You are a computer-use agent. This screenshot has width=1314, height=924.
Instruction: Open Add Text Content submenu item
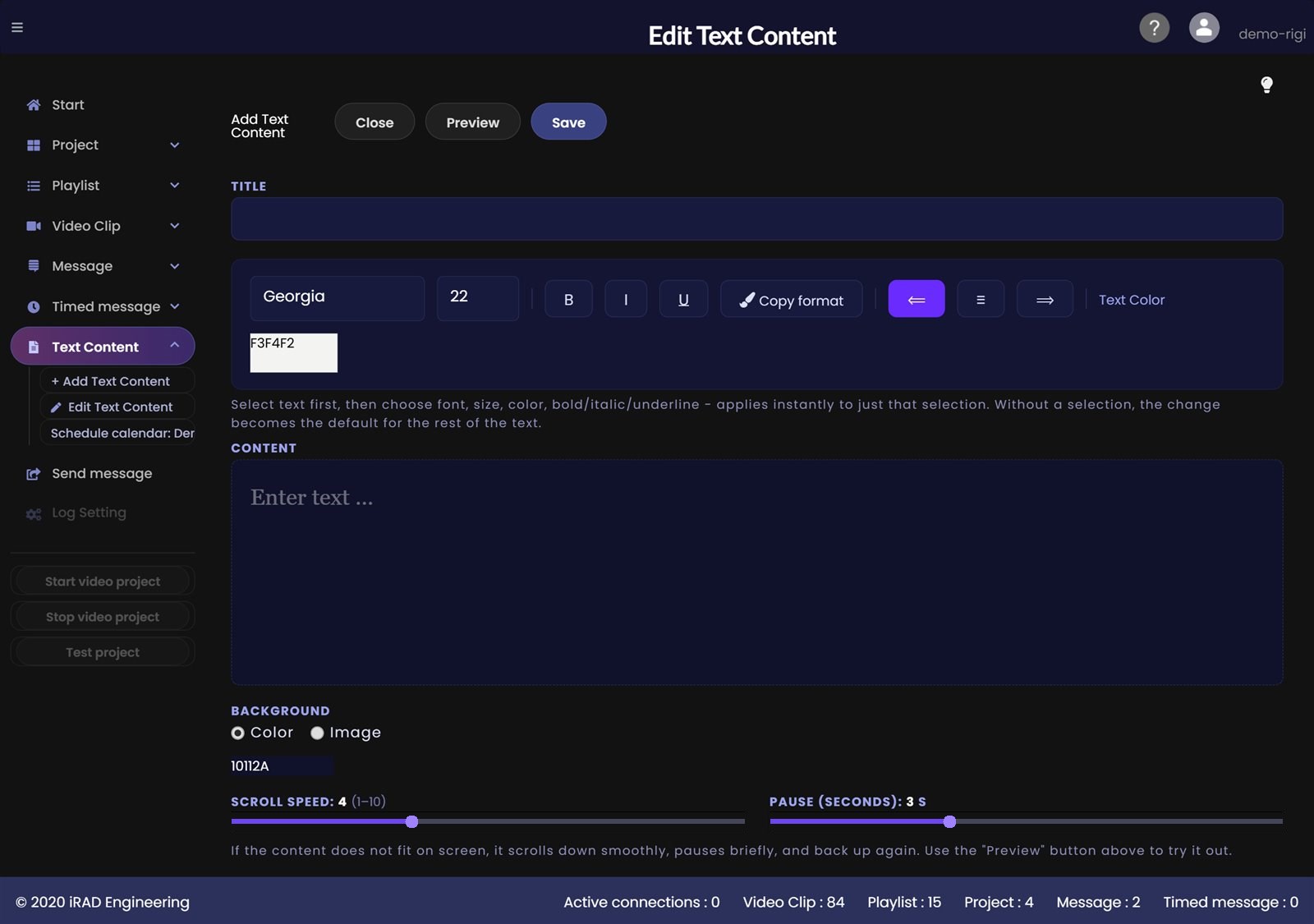(117, 381)
